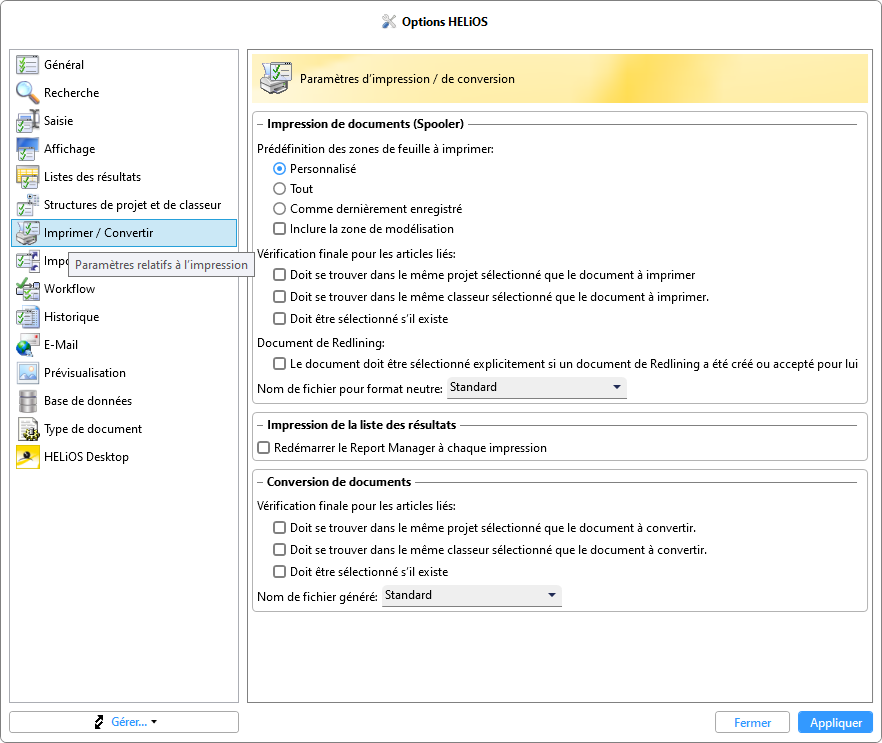Viewport: 882px width, 743px height.
Task: Open Nom de fichier généré dropdown
Action: click(471, 596)
